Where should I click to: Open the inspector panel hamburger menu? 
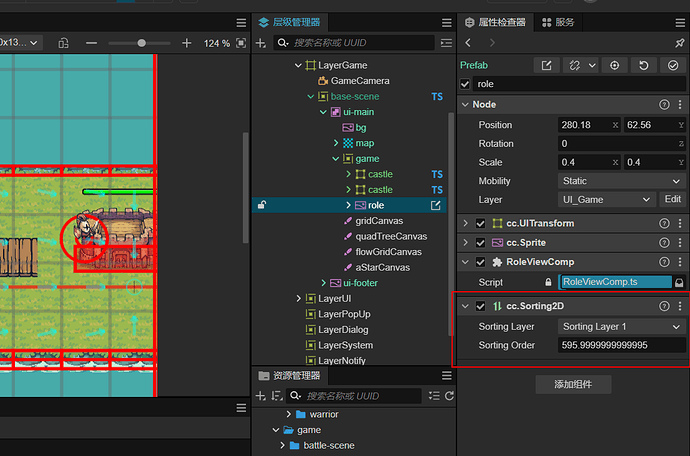click(680, 22)
